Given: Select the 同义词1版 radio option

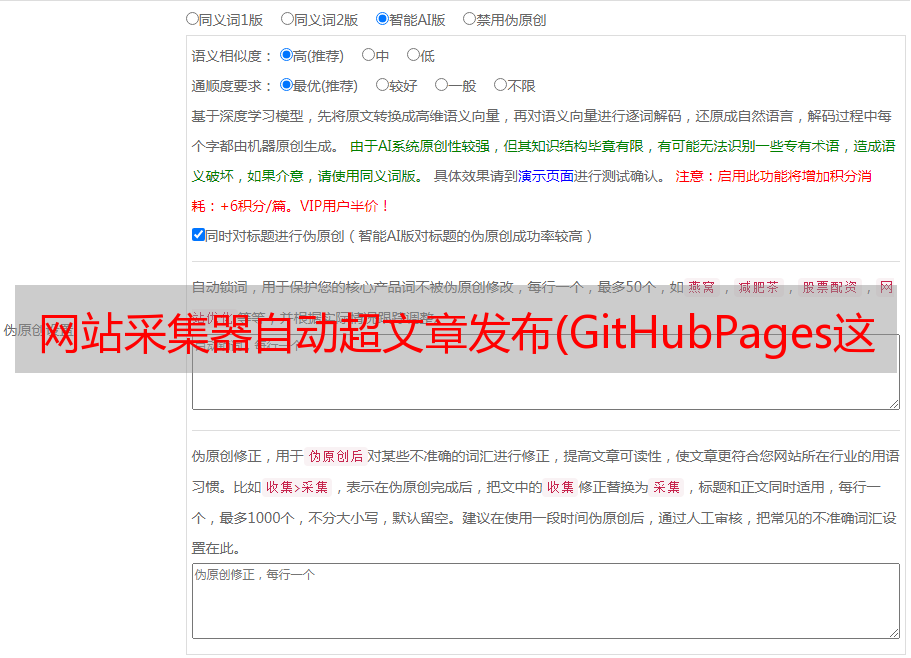Looking at the screenshot, I should click(192, 18).
